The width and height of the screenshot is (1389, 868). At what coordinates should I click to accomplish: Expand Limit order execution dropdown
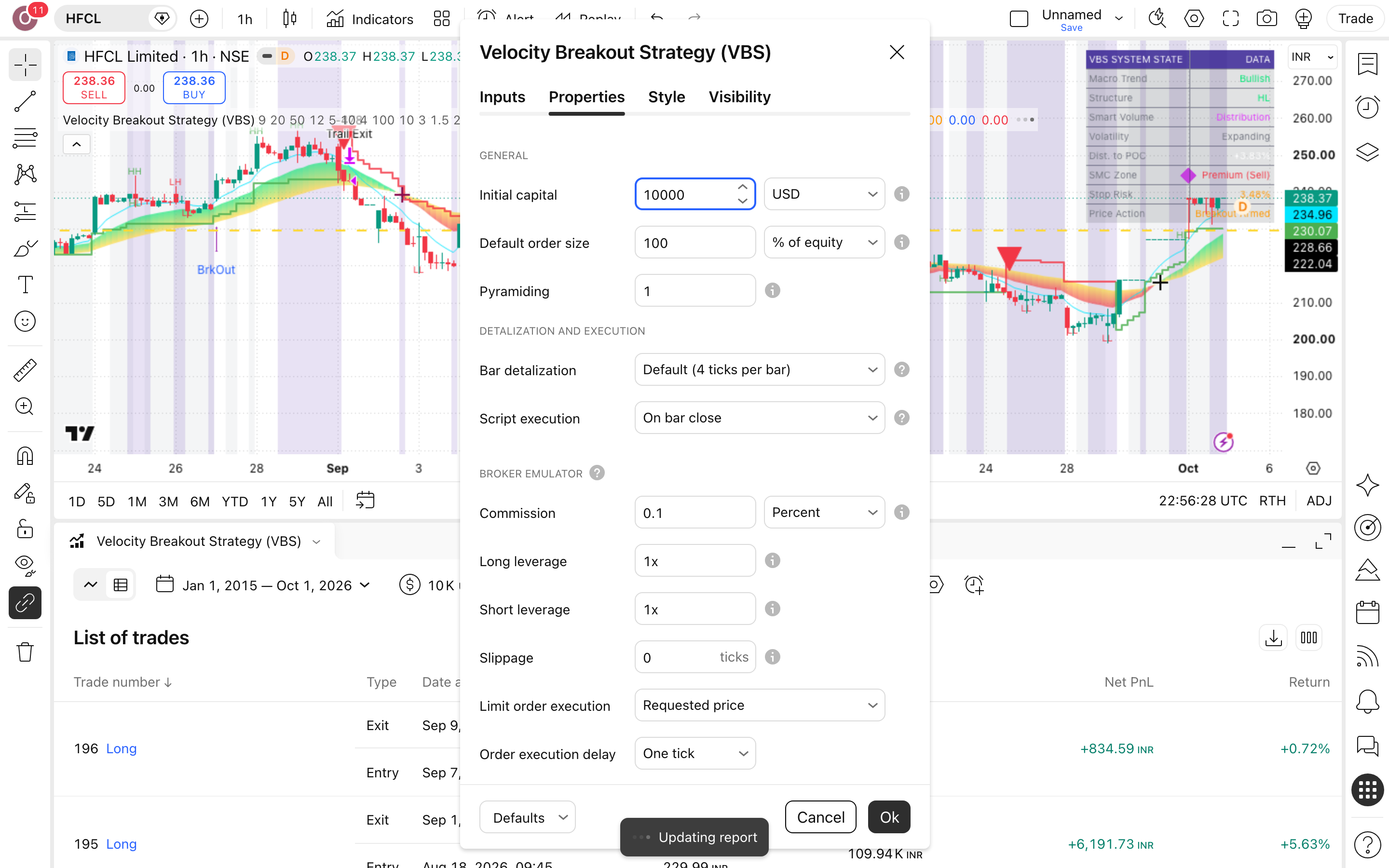(759, 705)
